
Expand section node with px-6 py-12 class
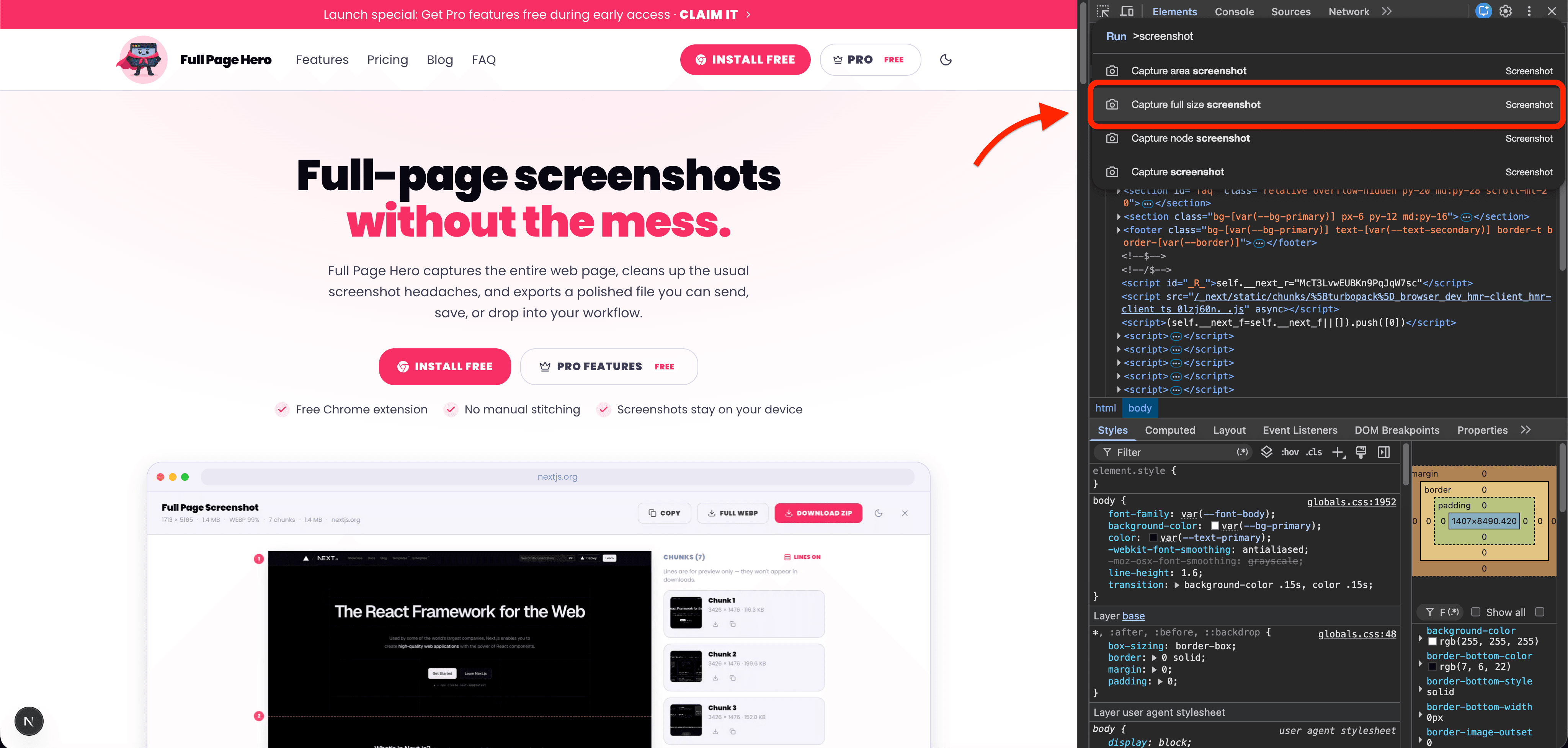pyautogui.click(x=1119, y=217)
